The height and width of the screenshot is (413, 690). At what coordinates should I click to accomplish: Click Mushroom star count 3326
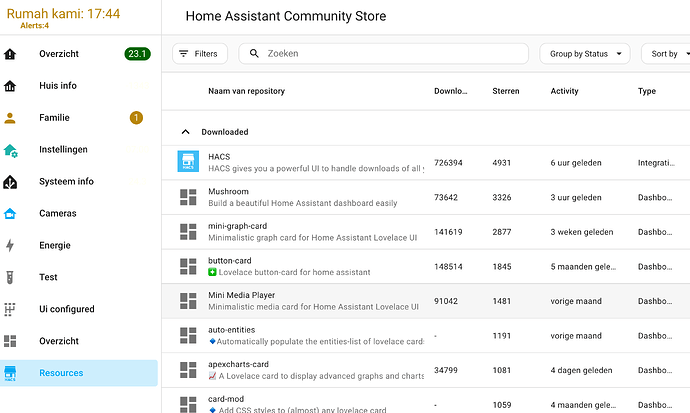tap(502, 197)
